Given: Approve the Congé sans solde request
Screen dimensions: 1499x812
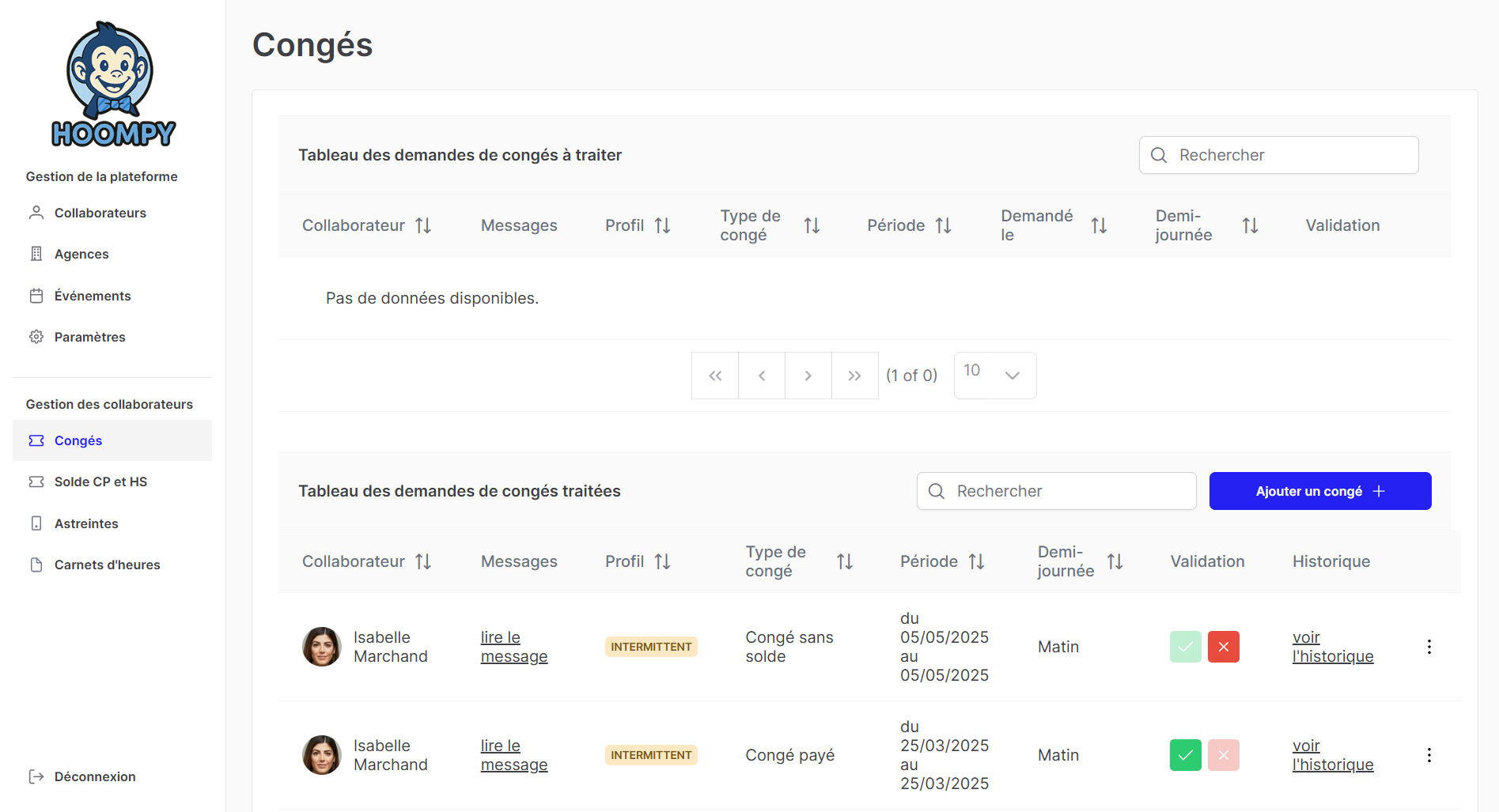Looking at the screenshot, I should [1185, 647].
